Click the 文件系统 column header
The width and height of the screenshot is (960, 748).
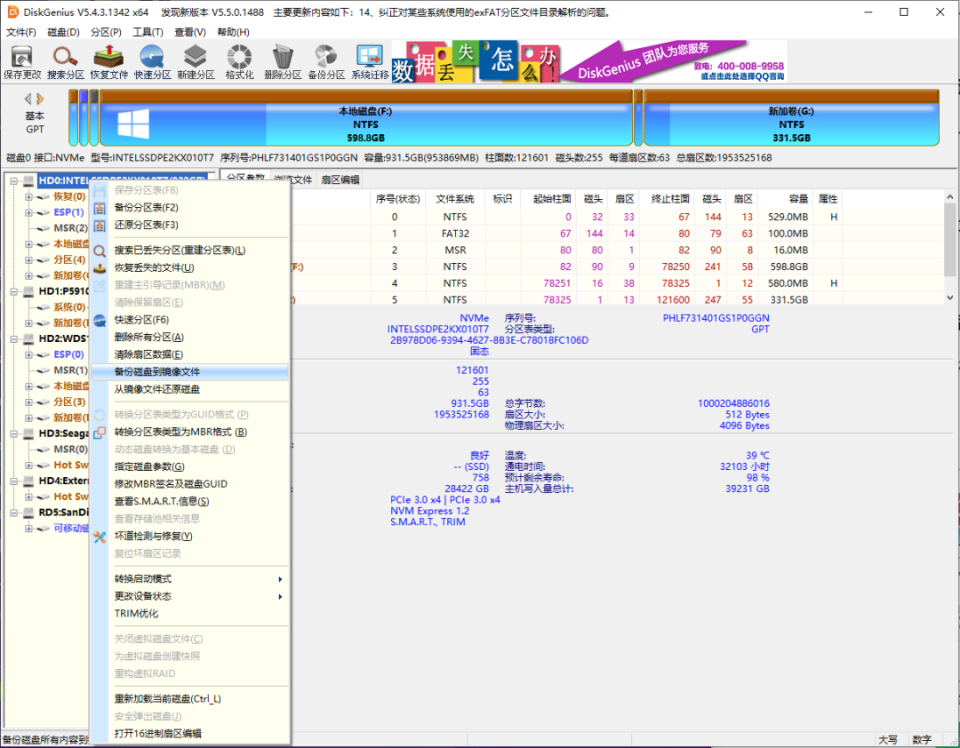(454, 199)
